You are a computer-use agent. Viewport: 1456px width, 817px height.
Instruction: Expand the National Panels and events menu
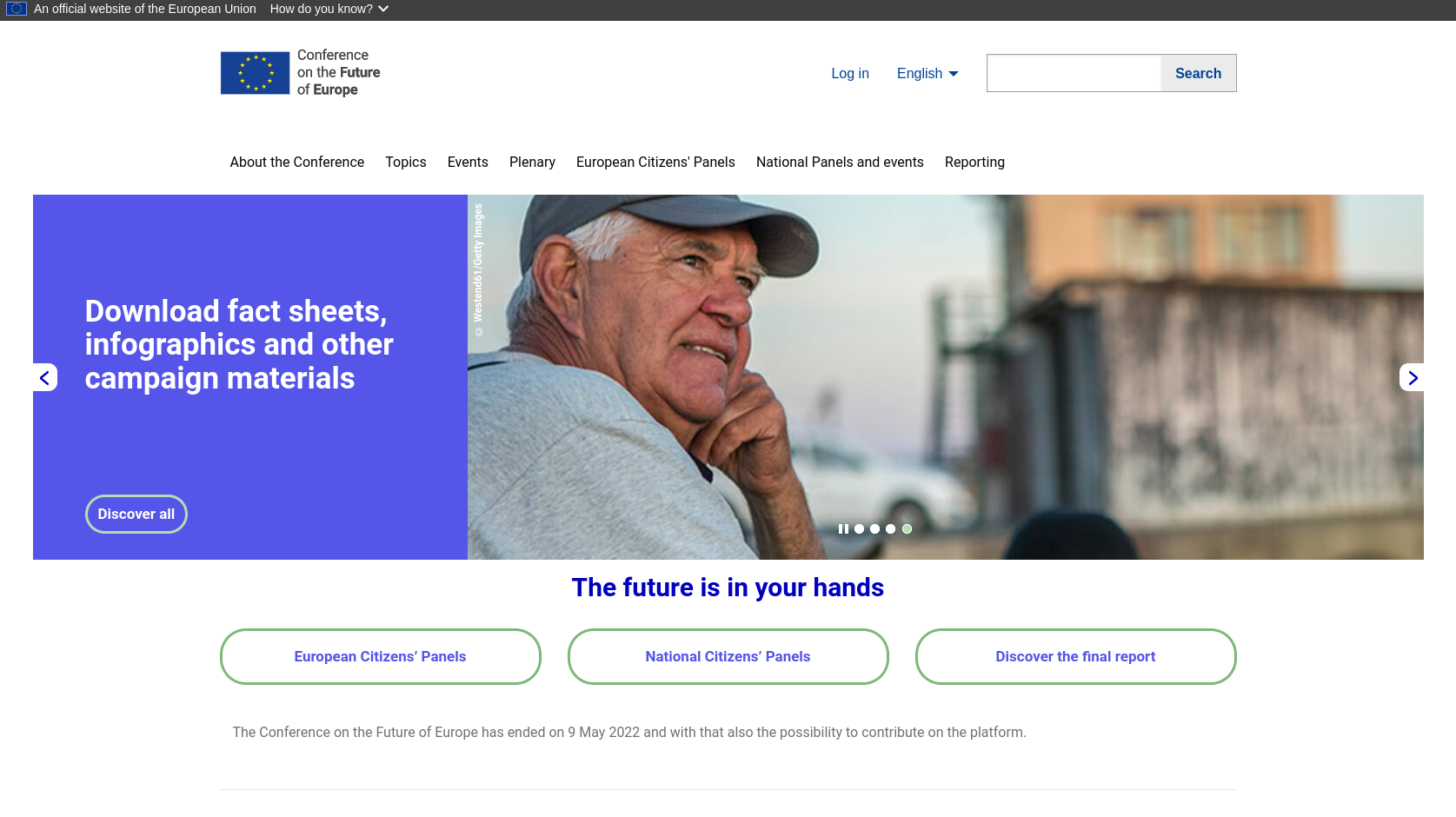[840, 162]
